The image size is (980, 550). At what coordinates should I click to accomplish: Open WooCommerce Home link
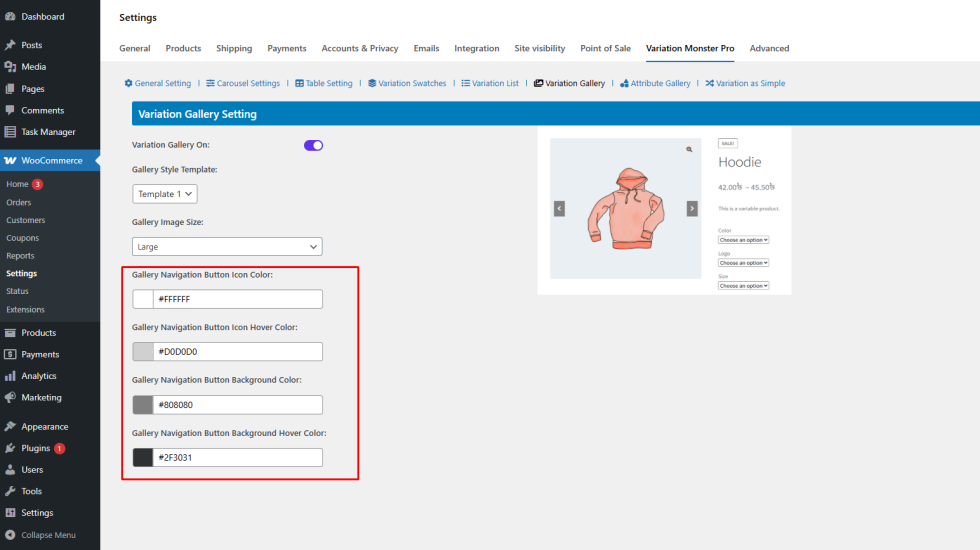[x=18, y=184]
